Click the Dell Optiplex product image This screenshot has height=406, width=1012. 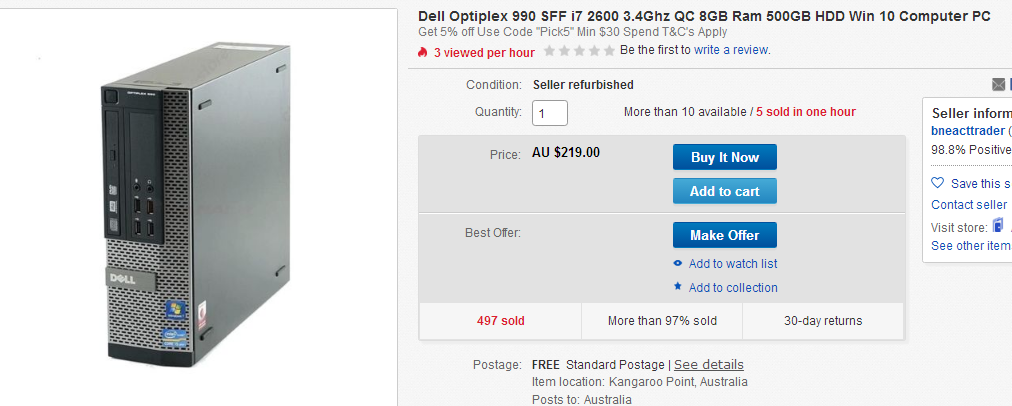196,205
